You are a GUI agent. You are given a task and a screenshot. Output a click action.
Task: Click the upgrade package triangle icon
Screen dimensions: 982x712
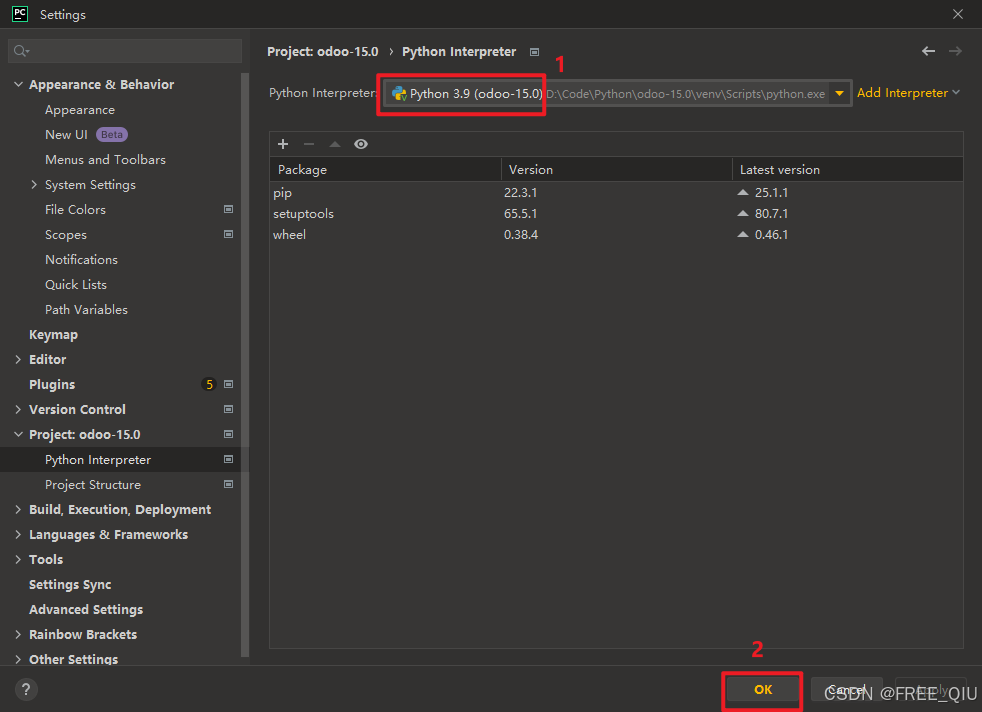click(x=335, y=144)
